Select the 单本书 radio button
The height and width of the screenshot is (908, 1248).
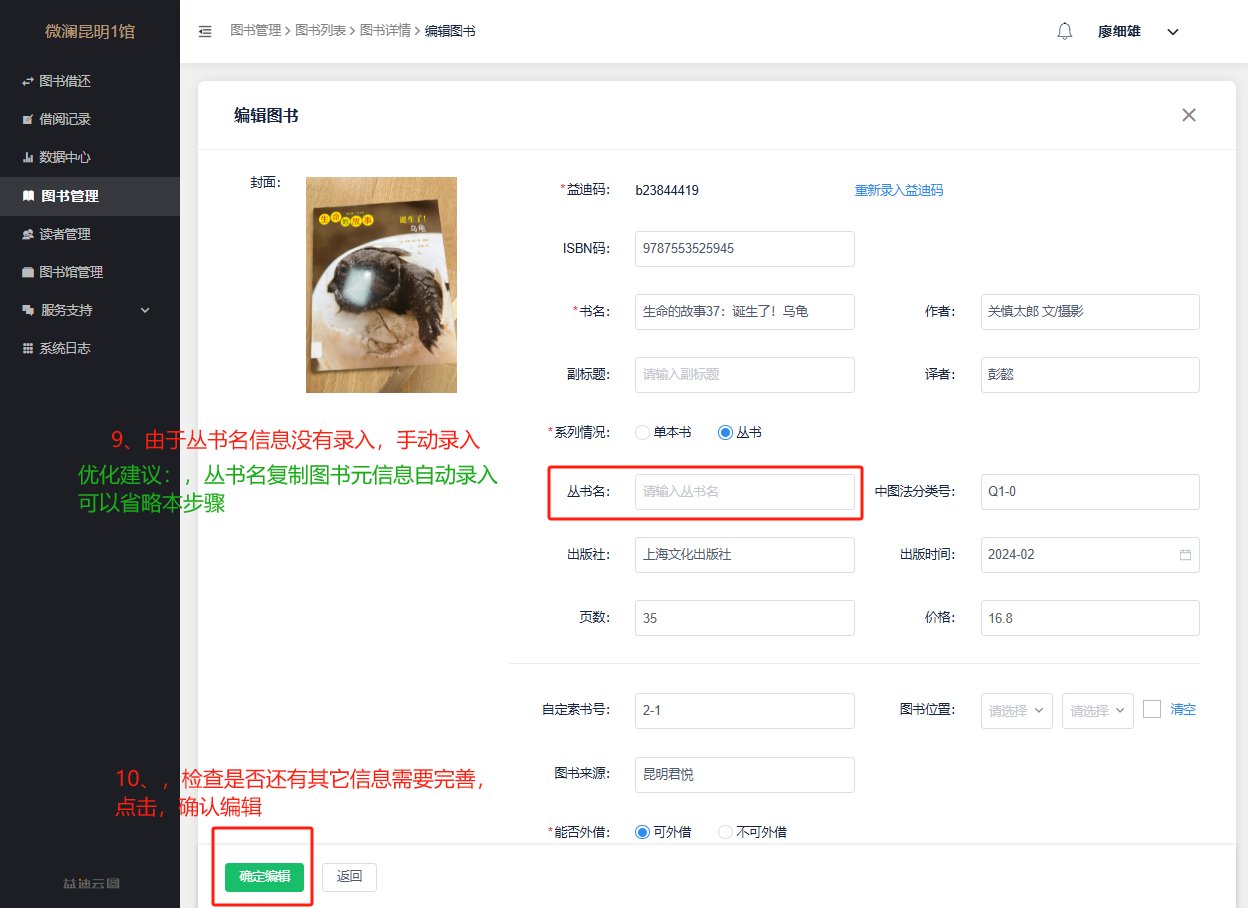[643, 432]
